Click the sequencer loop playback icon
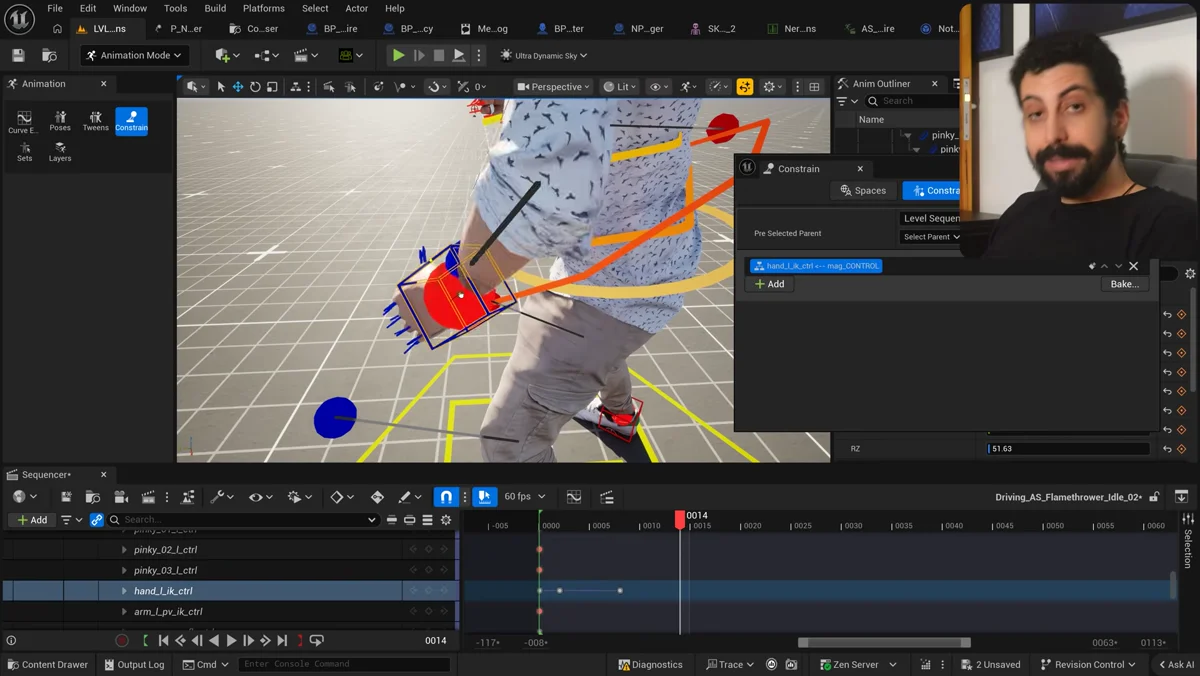 (317, 640)
